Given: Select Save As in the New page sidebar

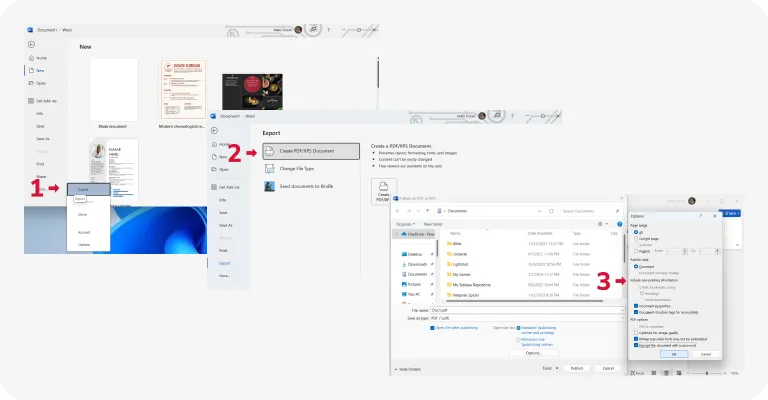Looking at the screenshot, I should coord(43,139).
